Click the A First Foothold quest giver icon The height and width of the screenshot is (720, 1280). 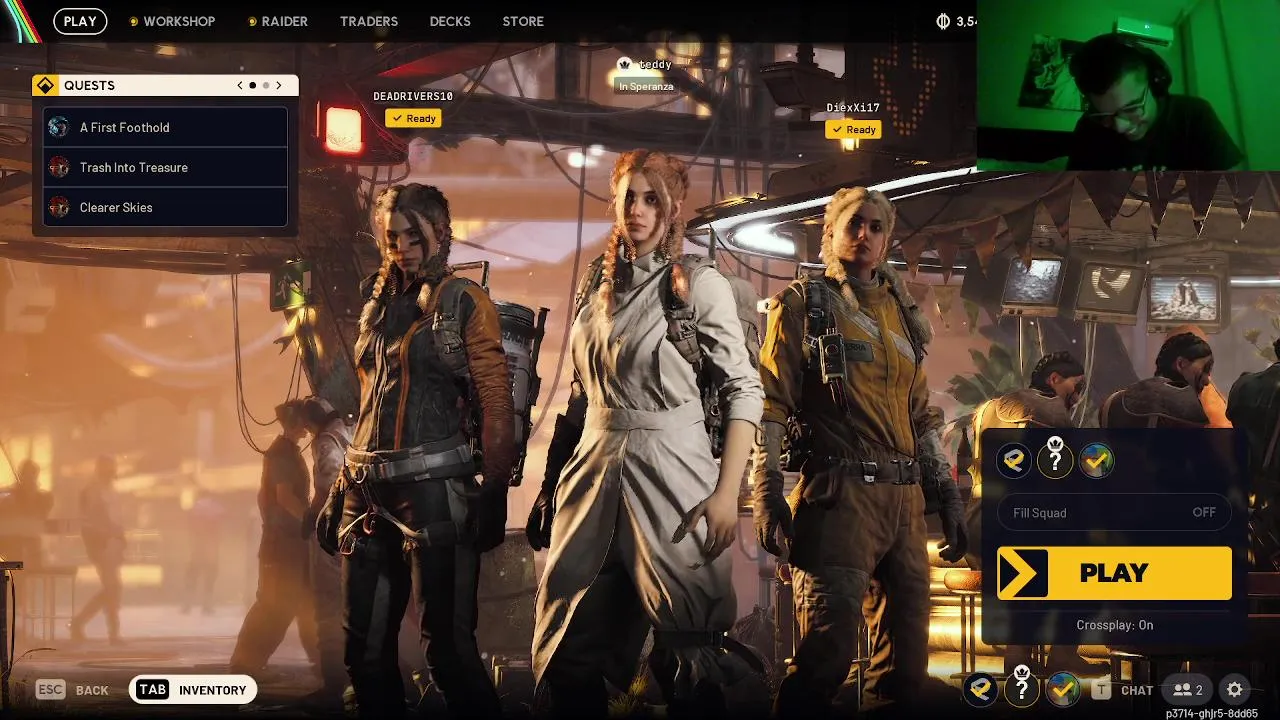tap(59, 127)
